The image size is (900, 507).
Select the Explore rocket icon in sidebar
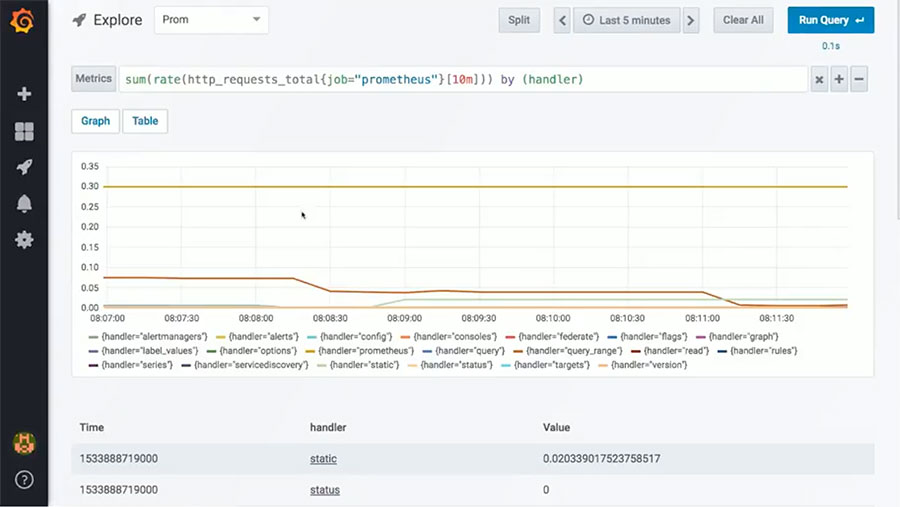coord(24,167)
